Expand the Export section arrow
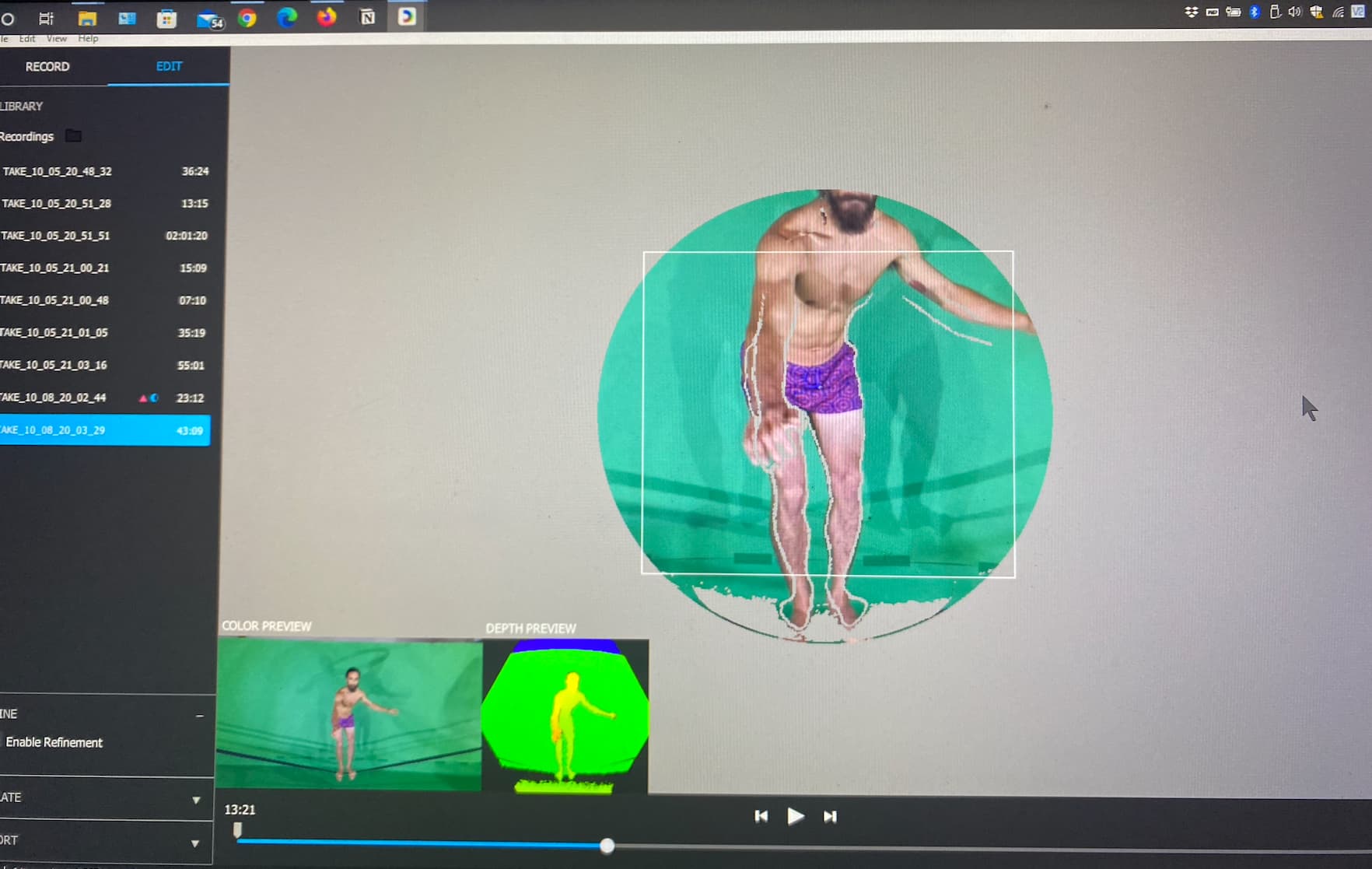1372x869 pixels. tap(195, 843)
